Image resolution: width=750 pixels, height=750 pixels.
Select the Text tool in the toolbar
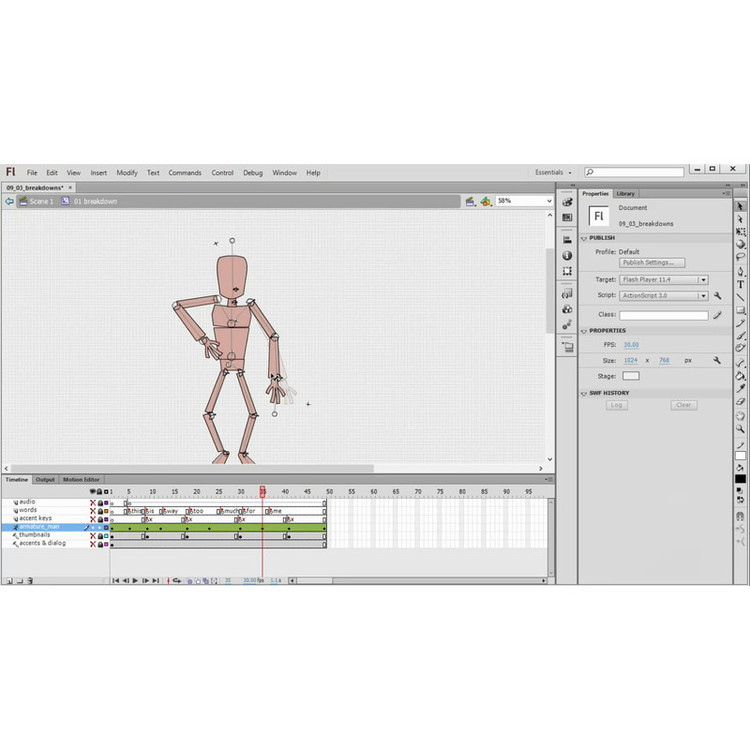pyautogui.click(x=741, y=284)
